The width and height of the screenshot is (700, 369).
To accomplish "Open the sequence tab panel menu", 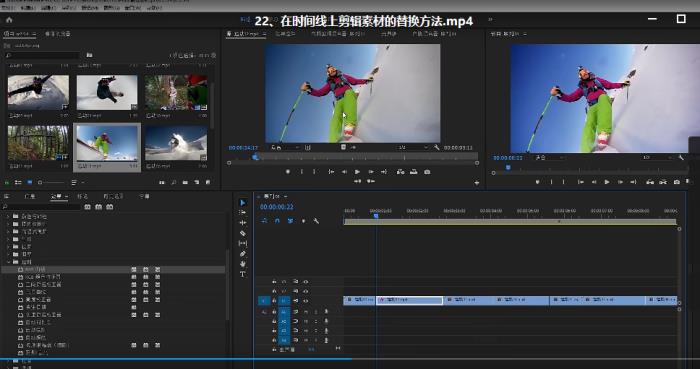I will click(286, 196).
